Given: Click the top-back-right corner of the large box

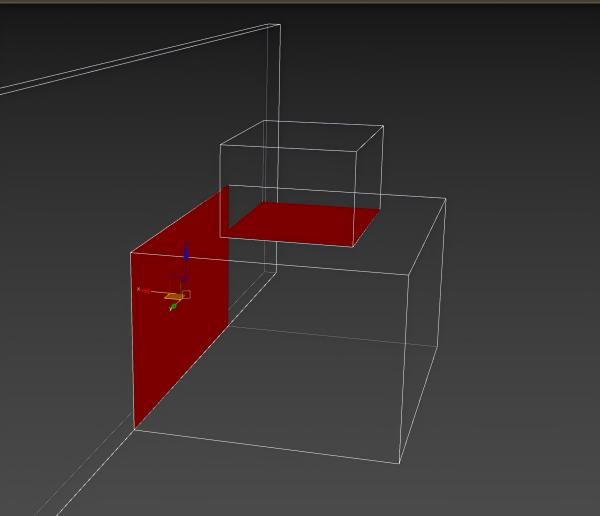Looking at the screenshot, I should [x=445, y=198].
